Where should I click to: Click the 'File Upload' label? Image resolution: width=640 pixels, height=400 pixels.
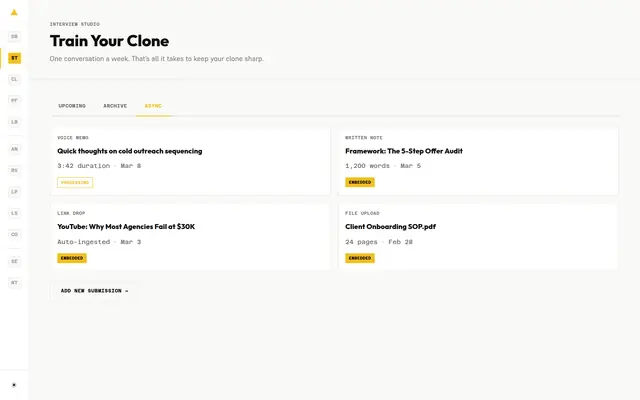(362, 213)
